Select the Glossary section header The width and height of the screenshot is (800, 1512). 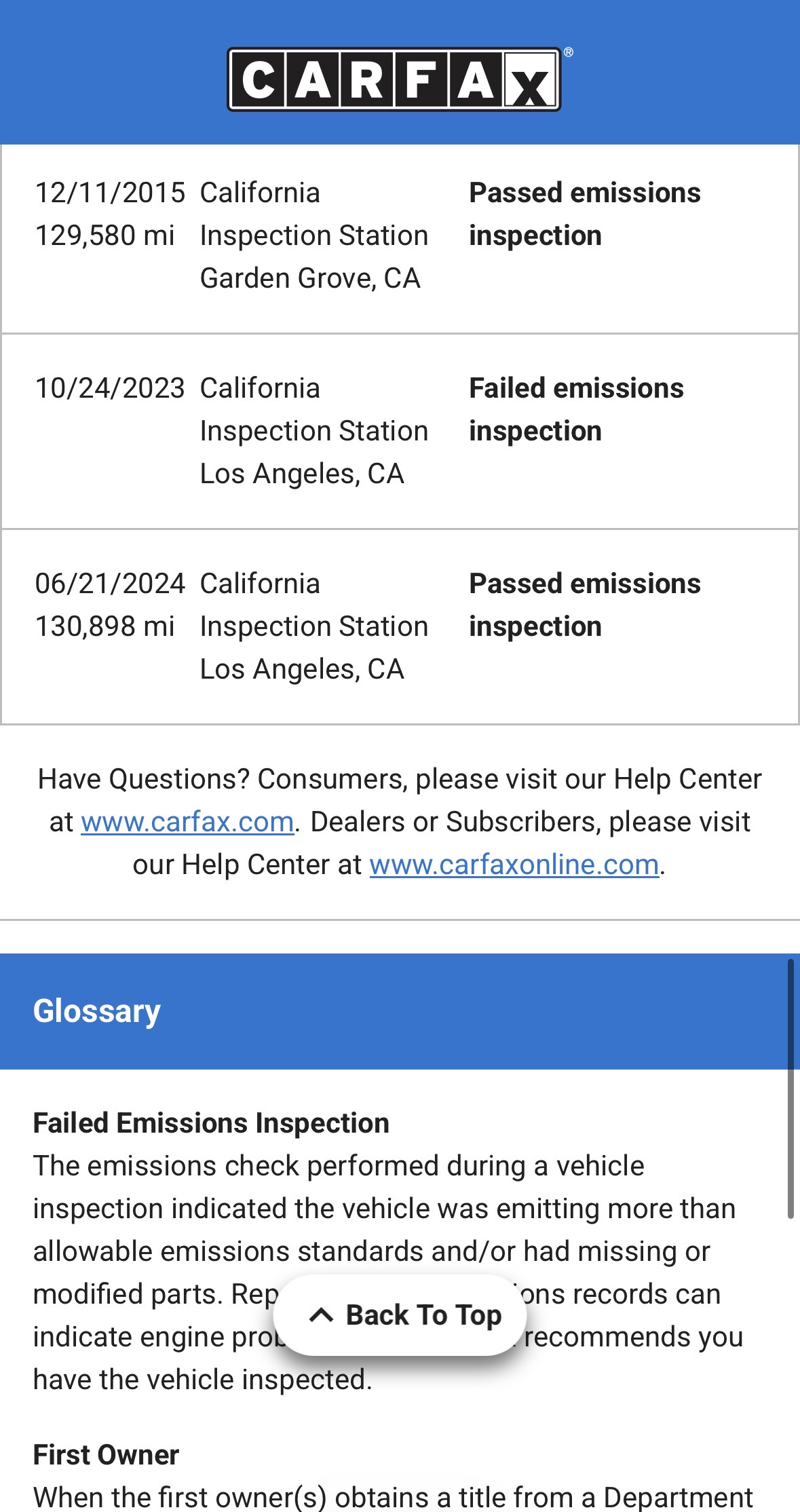click(x=97, y=1011)
